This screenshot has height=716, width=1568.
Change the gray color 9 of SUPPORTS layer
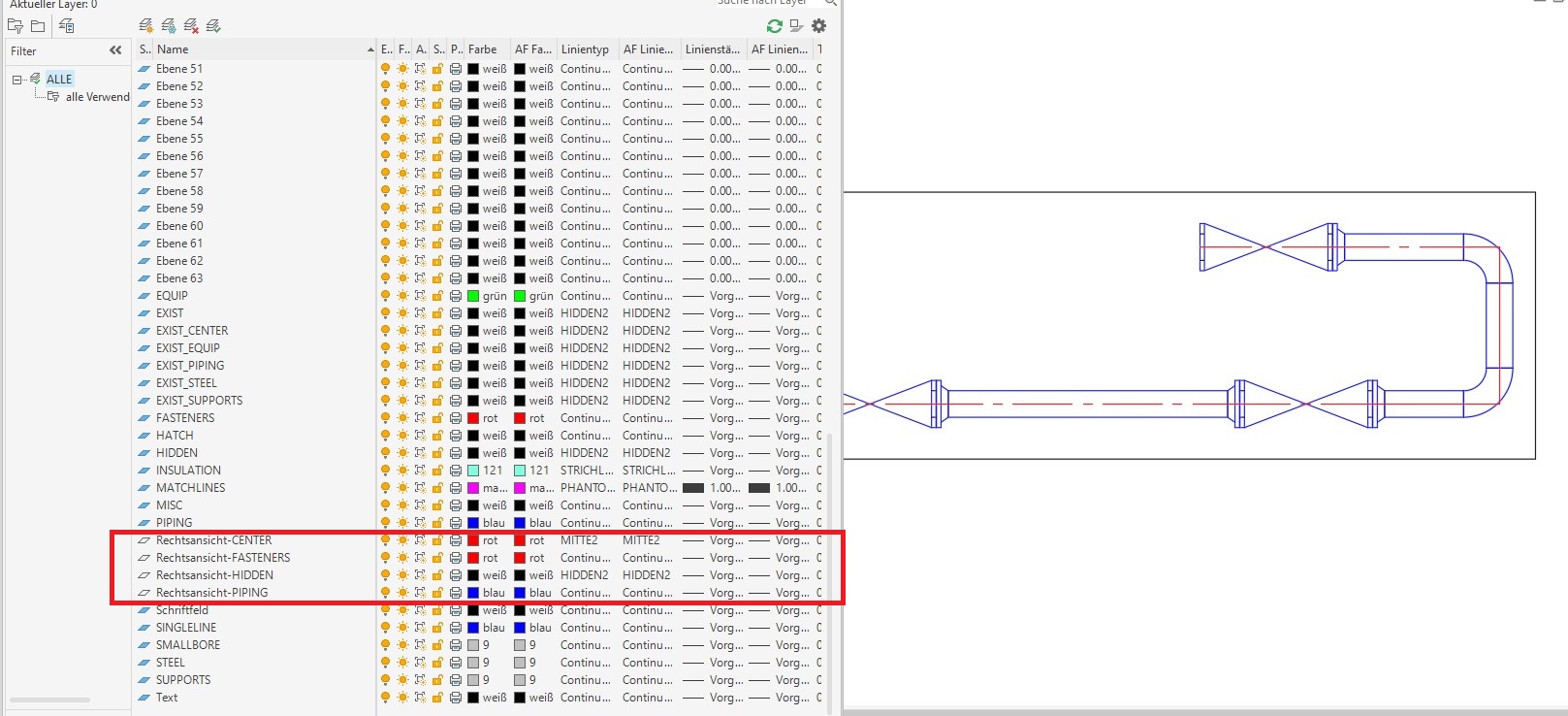click(473, 680)
